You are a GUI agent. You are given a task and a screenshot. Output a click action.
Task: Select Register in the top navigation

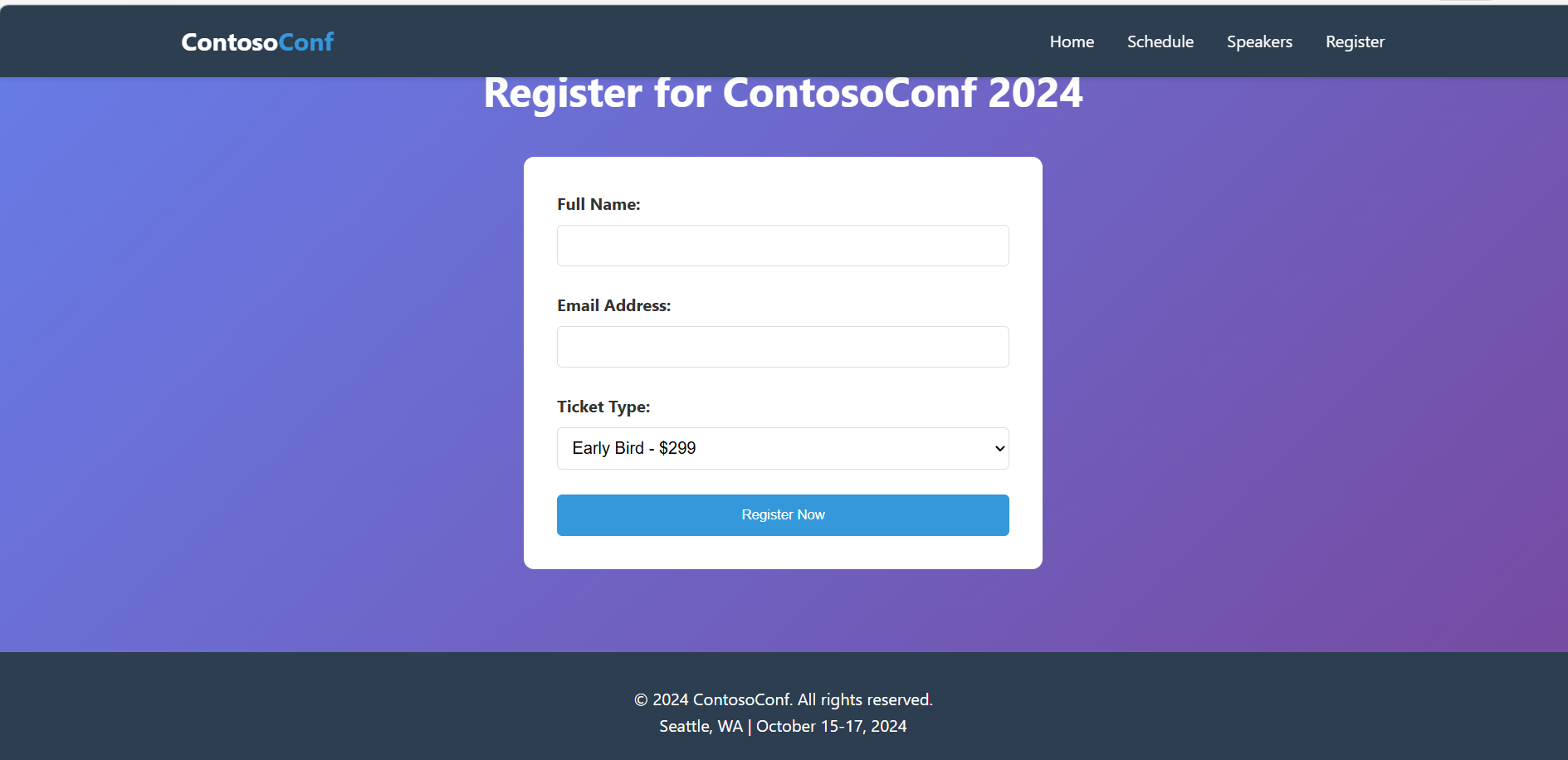tap(1355, 42)
